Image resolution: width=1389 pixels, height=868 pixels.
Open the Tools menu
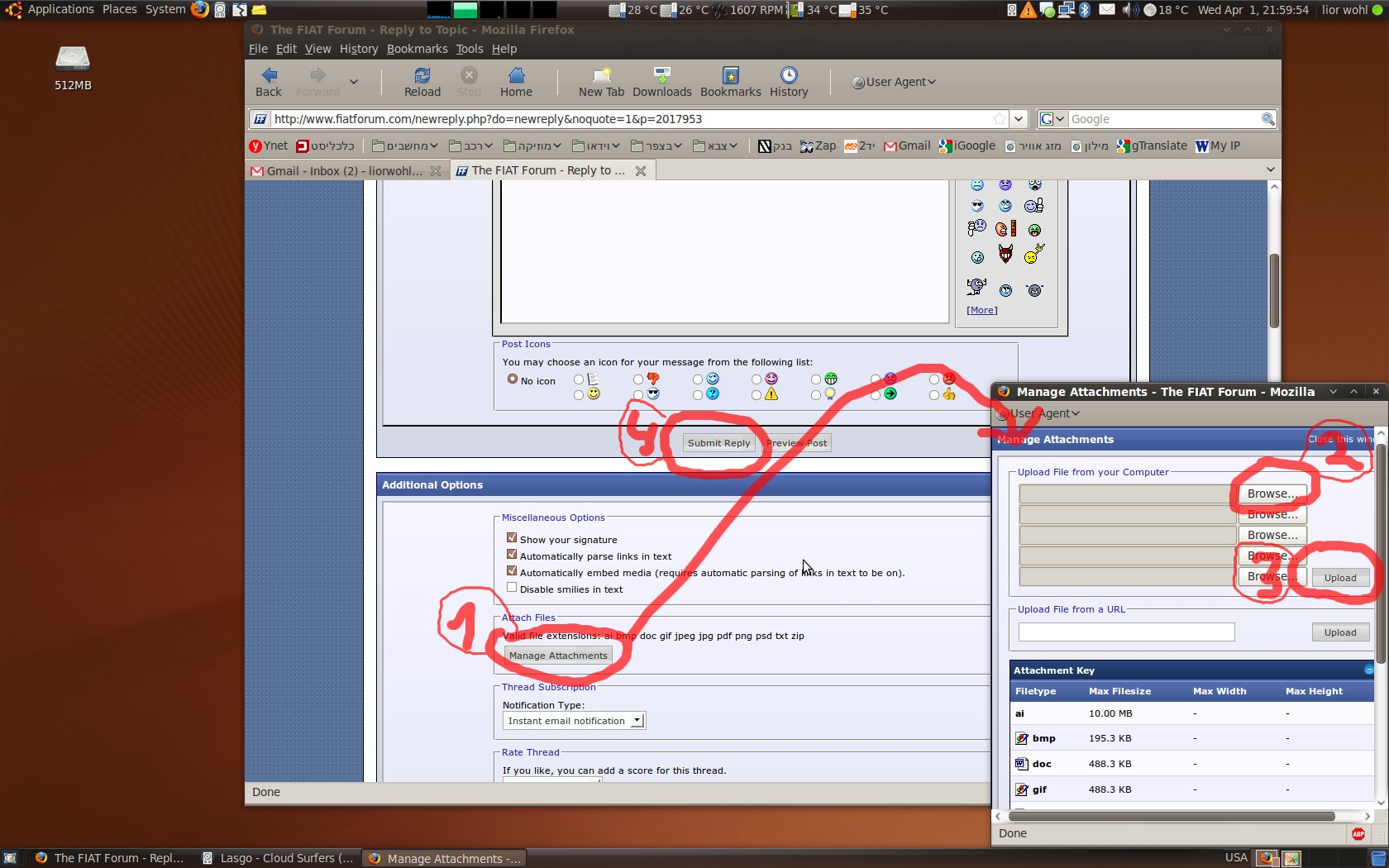click(x=470, y=49)
